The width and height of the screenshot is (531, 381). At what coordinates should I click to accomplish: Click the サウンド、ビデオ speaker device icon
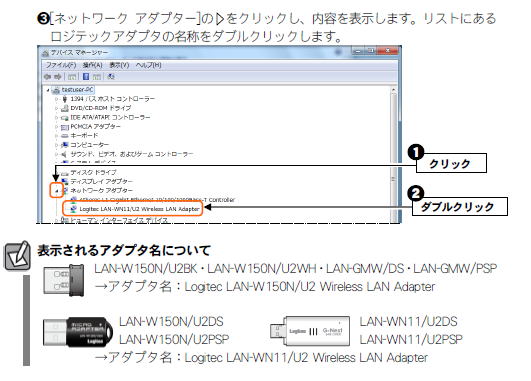(64, 154)
